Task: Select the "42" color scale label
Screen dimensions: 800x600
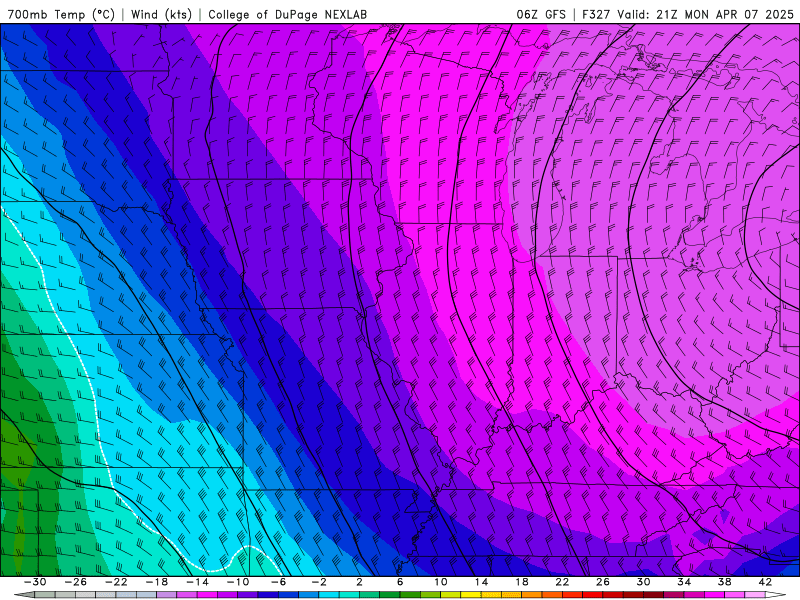Action: click(765, 582)
